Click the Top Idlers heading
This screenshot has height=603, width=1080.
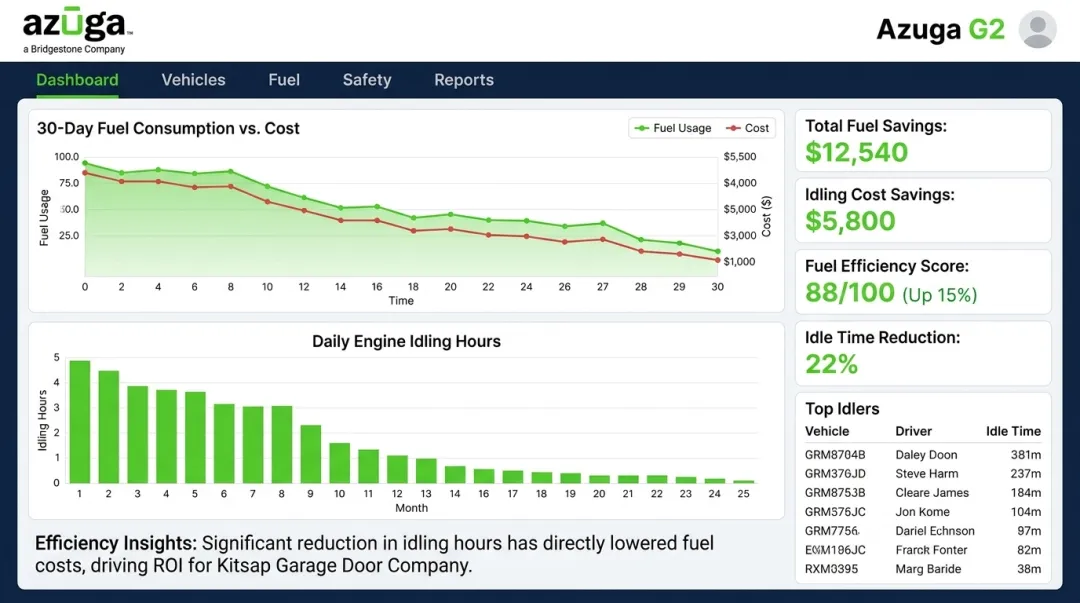[842, 409]
